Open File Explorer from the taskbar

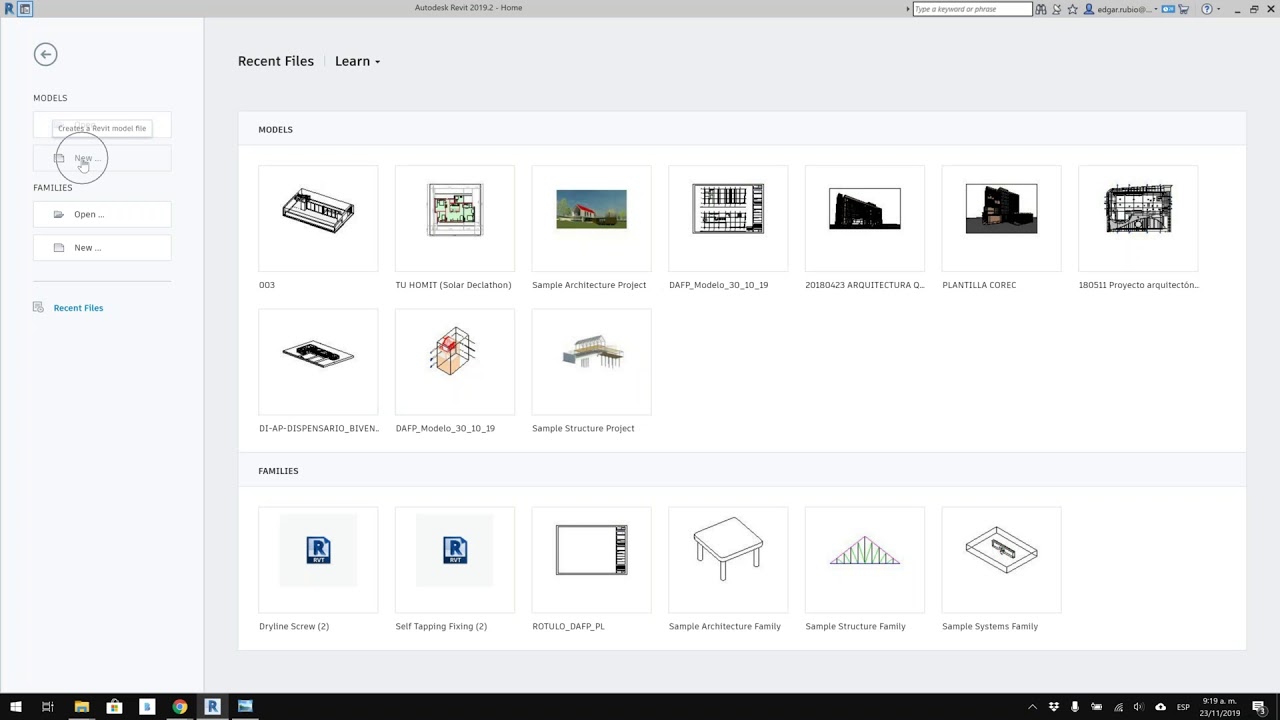coord(81,707)
